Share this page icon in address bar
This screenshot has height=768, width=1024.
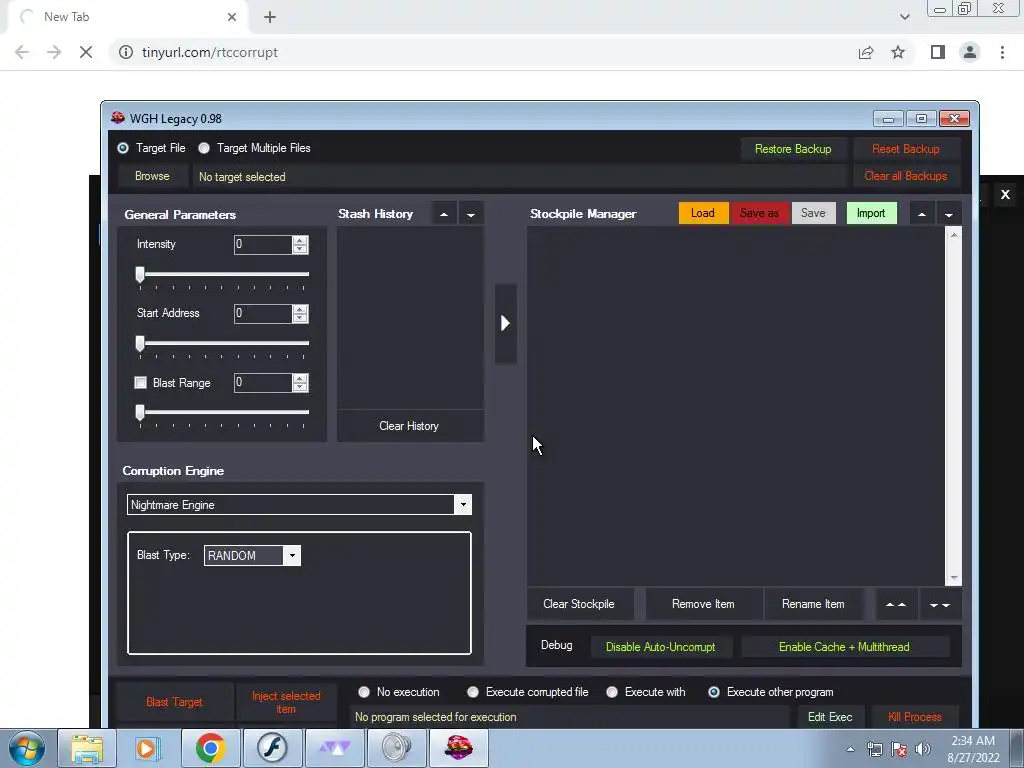(x=866, y=52)
